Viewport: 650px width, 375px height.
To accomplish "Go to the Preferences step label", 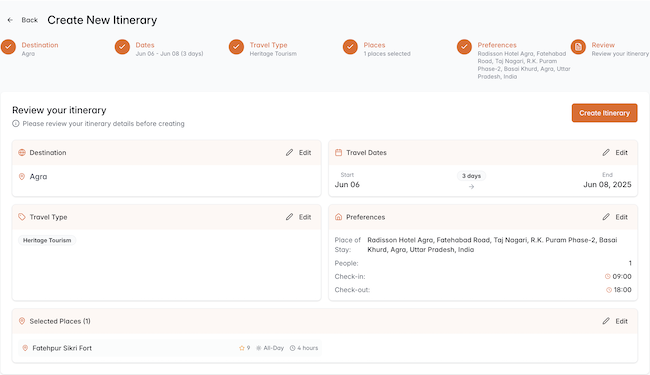I will pyautogui.click(x=497, y=45).
